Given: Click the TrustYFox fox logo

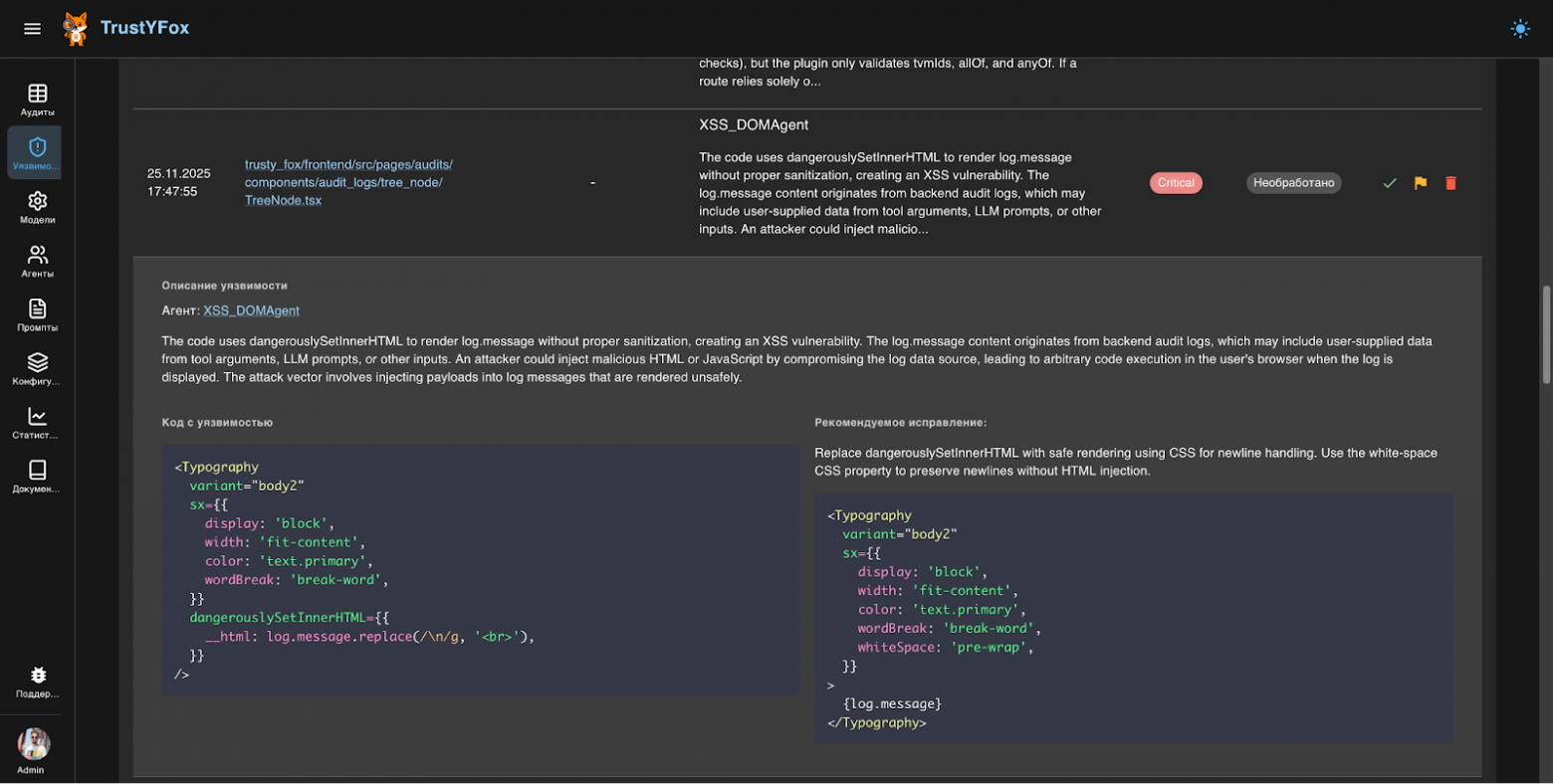Looking at the screenshot, I should 76,29.
